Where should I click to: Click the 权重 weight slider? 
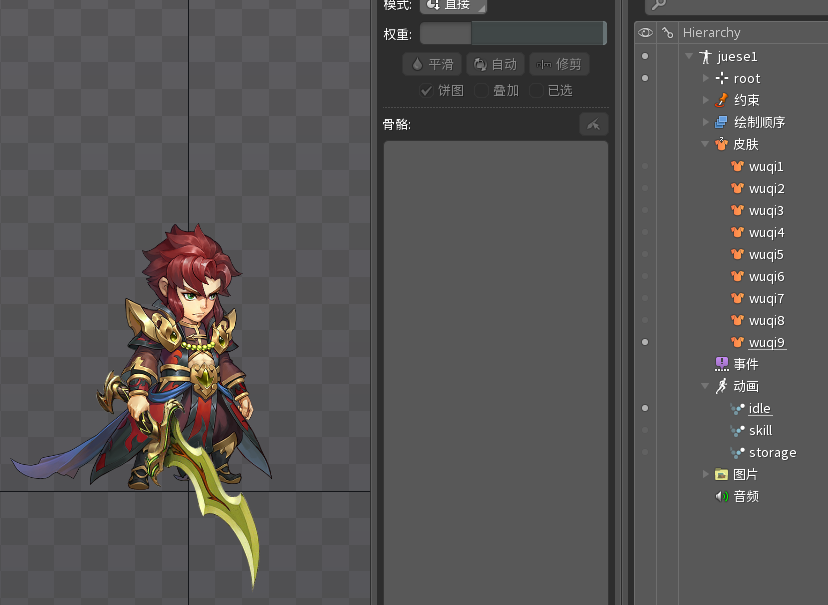(x=513, y=34)
